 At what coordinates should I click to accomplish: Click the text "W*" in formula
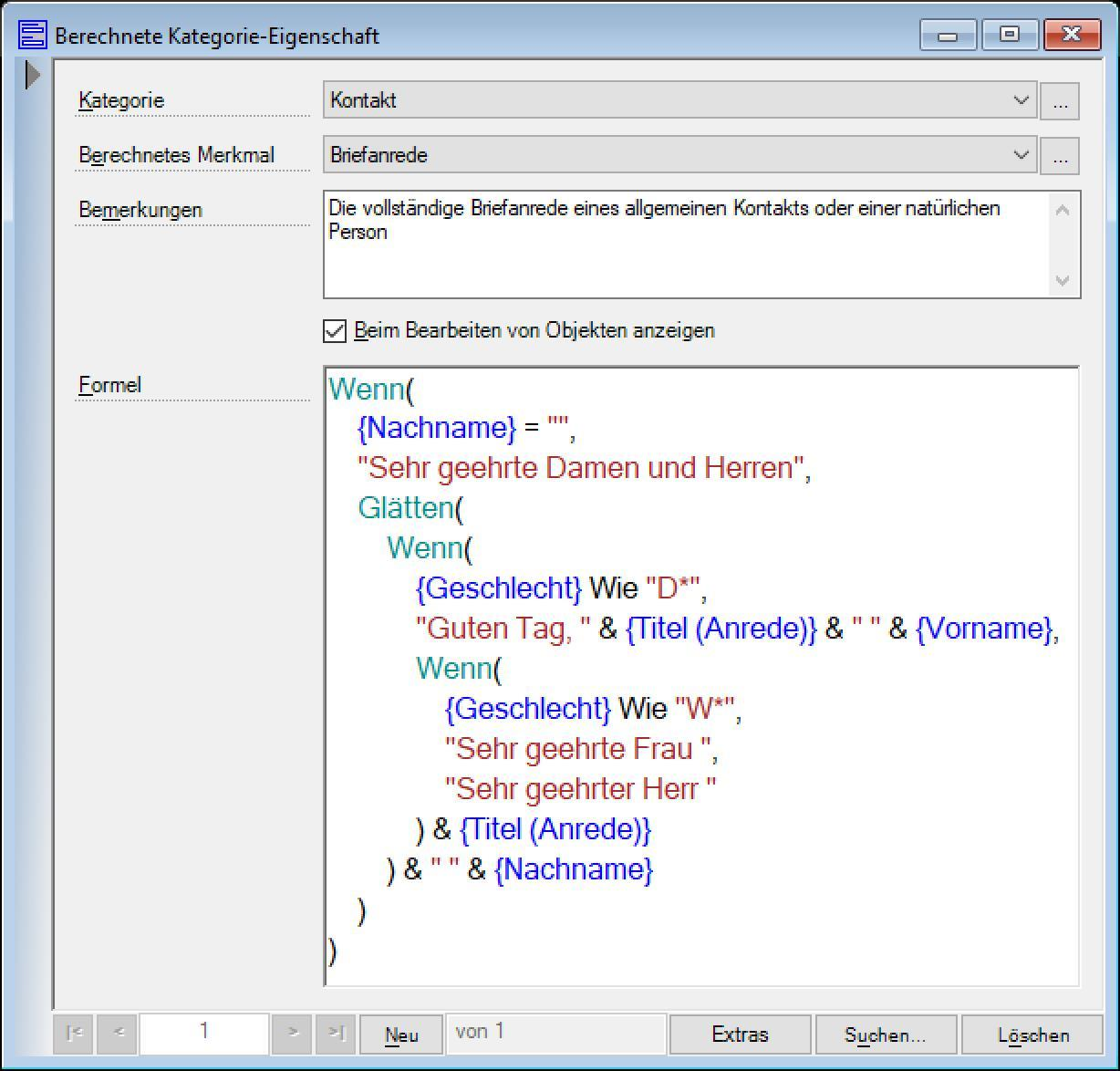coord(704,709)
